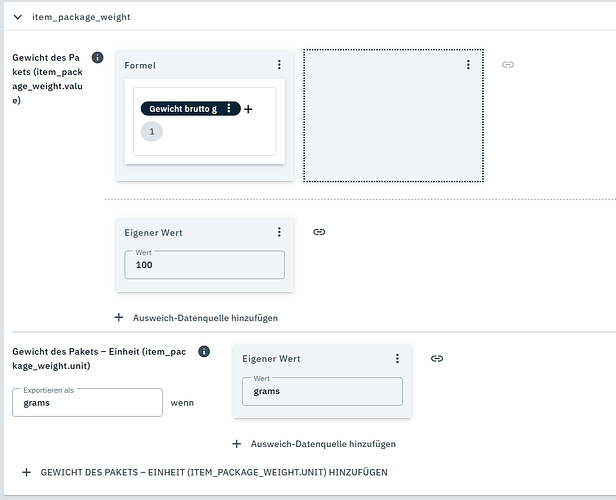
Task: Open the empty dotted card options menu
Action: (x=468, y=65)
